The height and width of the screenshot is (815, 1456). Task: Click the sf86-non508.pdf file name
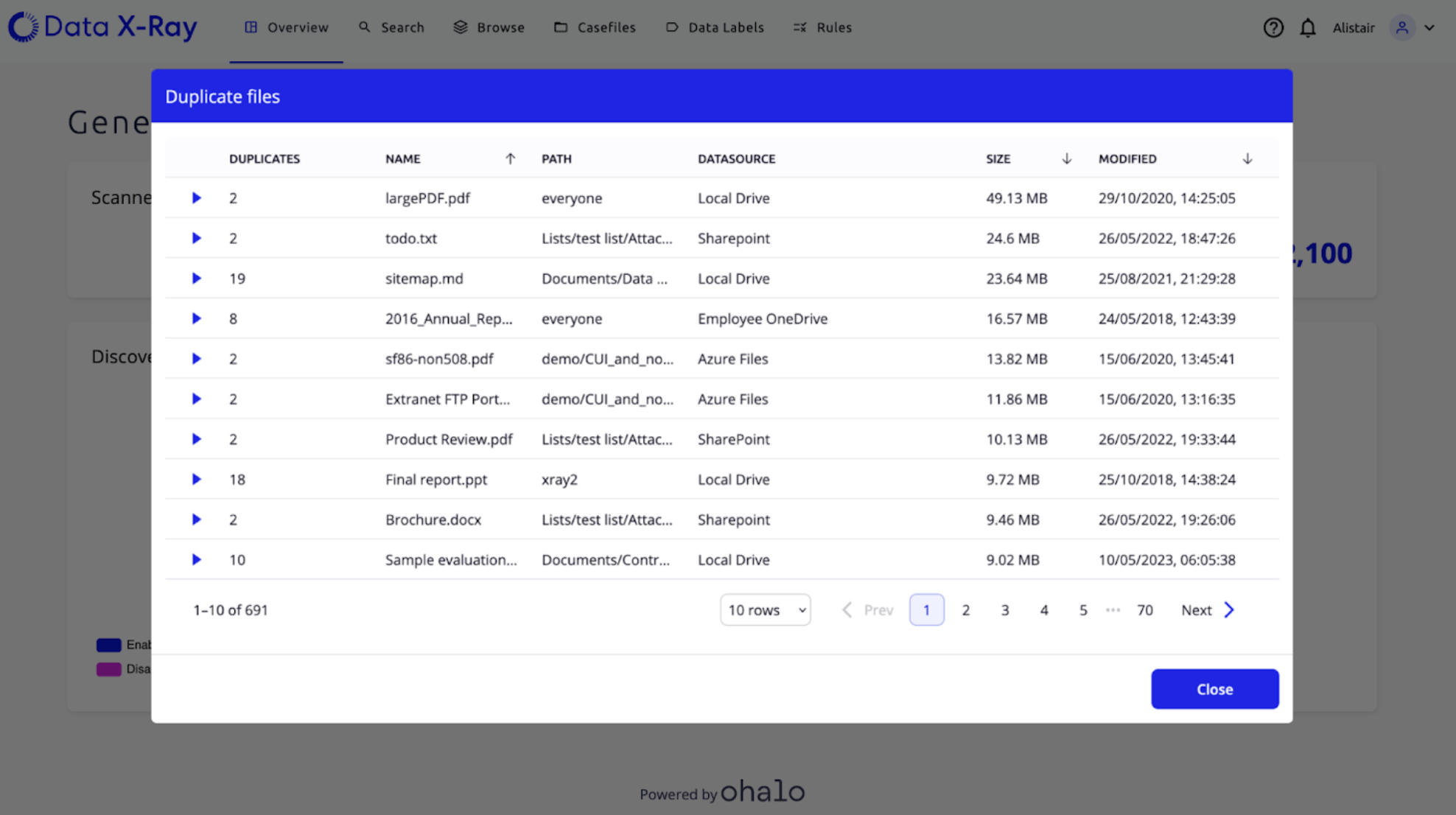pos(439,359)
